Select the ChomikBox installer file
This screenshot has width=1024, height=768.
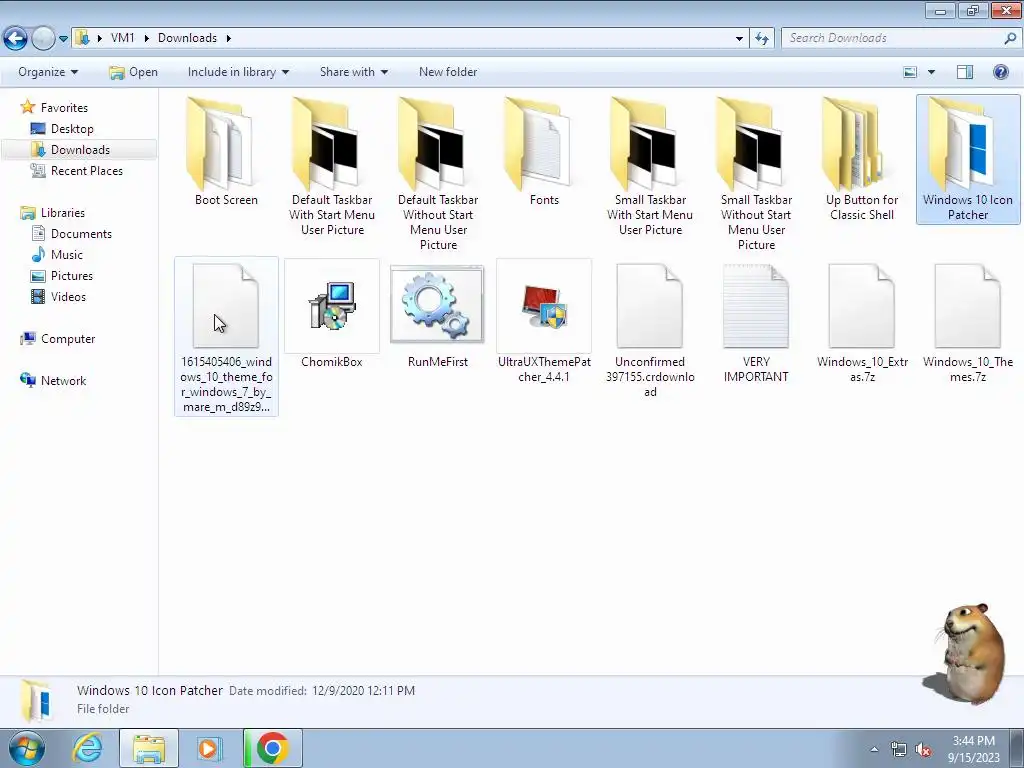pos(332,315)
